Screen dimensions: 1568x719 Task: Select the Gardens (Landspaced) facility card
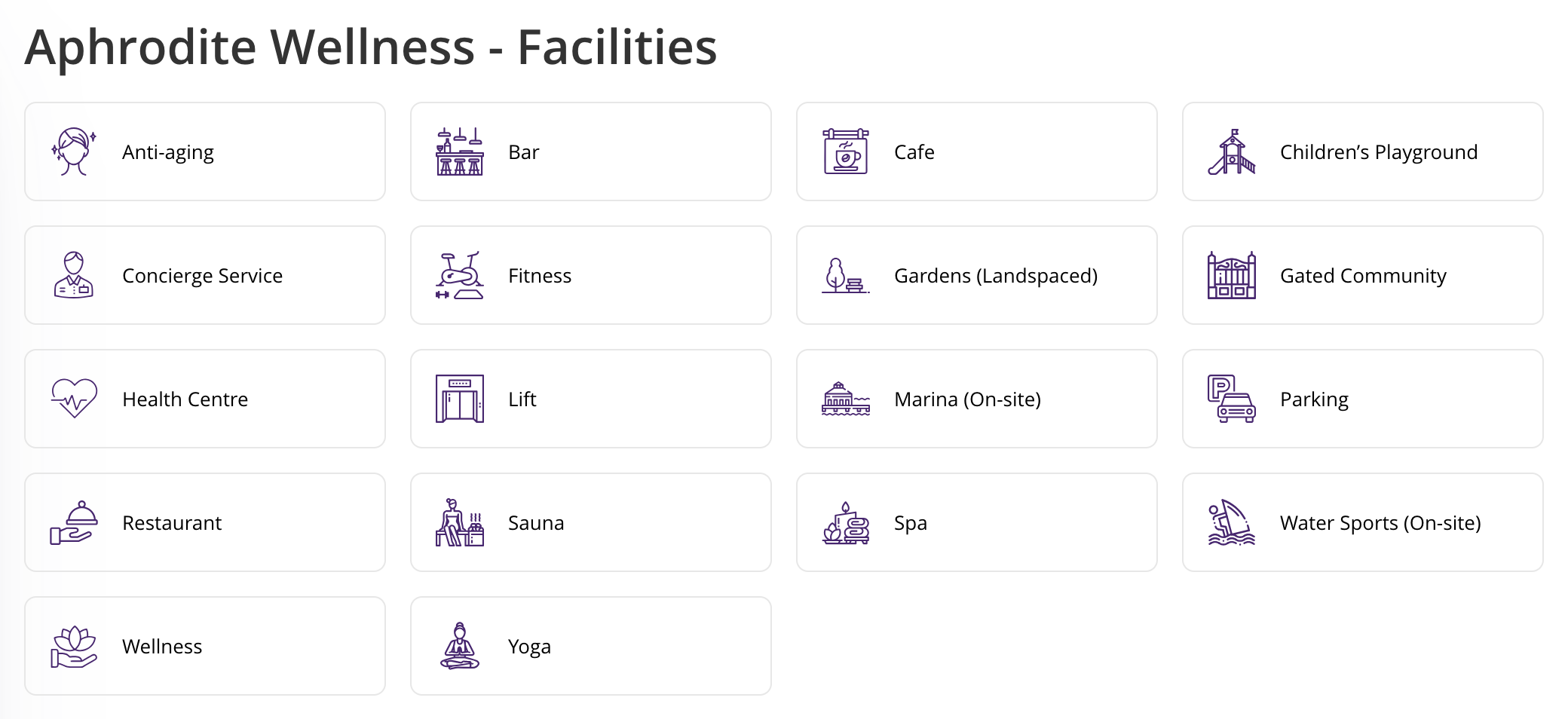[x=977, y=275]
